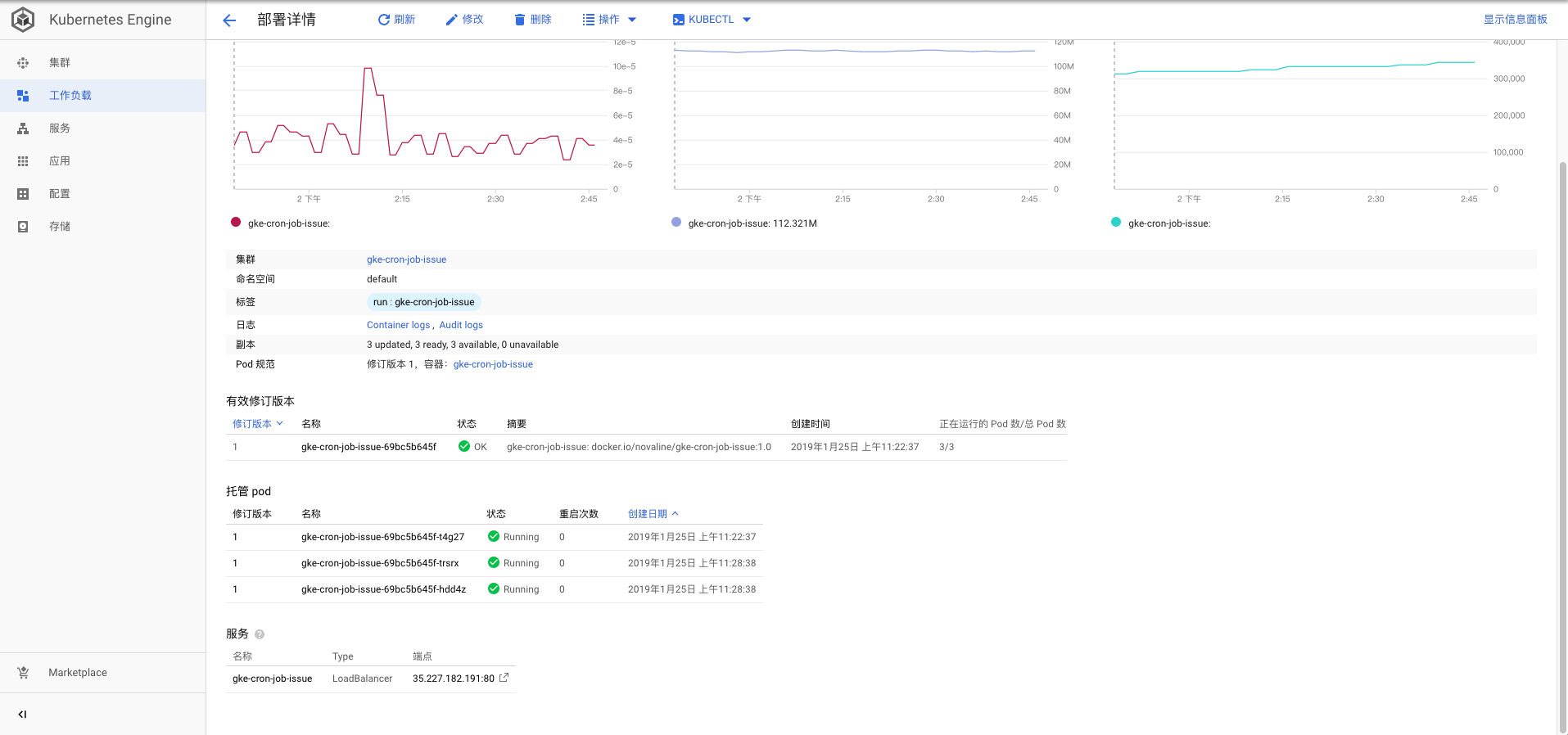
Task: Click the 3 updated, 3 ready replicas text
Action: [x=463, y=345]
